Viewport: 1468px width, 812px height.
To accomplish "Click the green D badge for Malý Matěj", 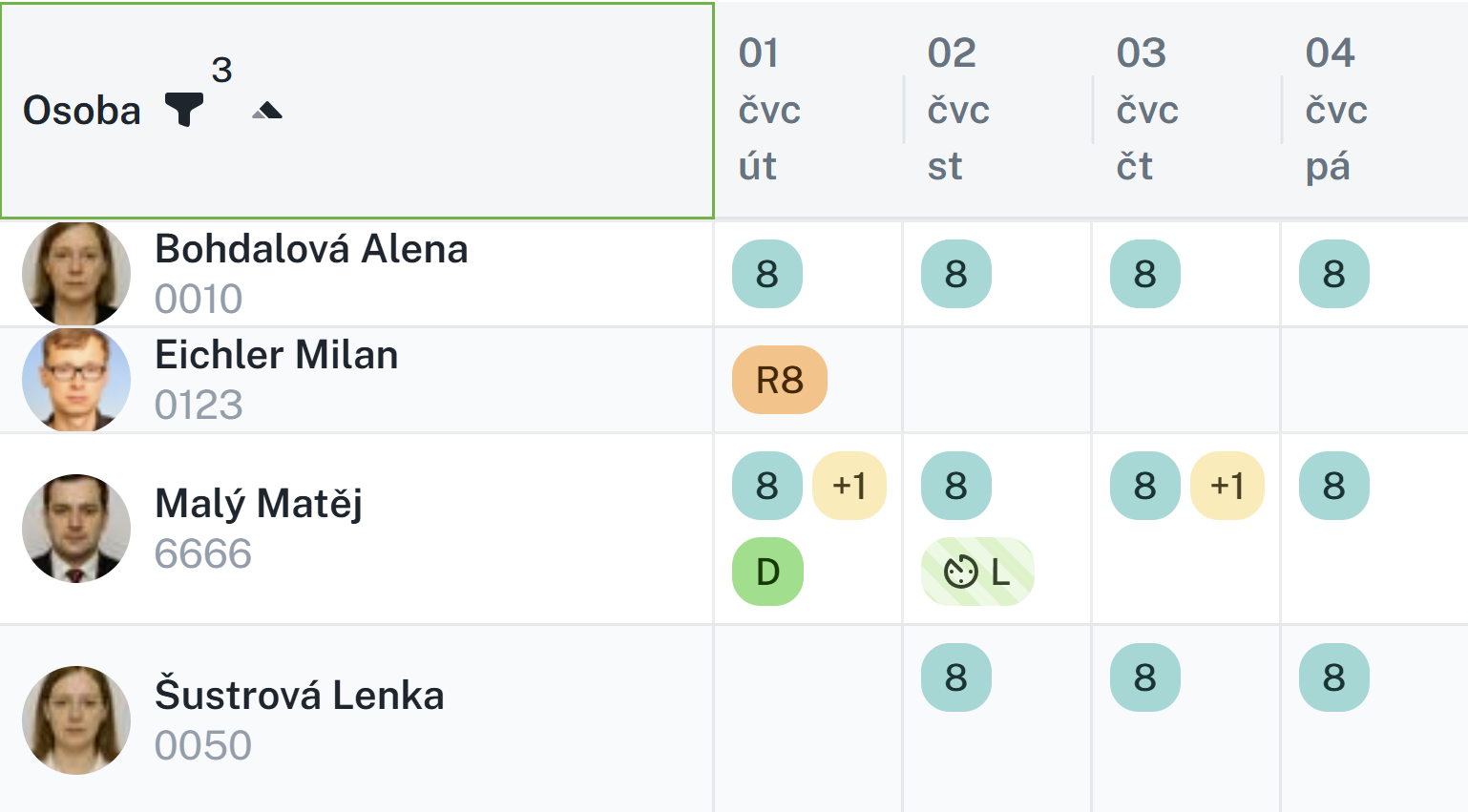I will pyautogui.click(x=767, y=572).
